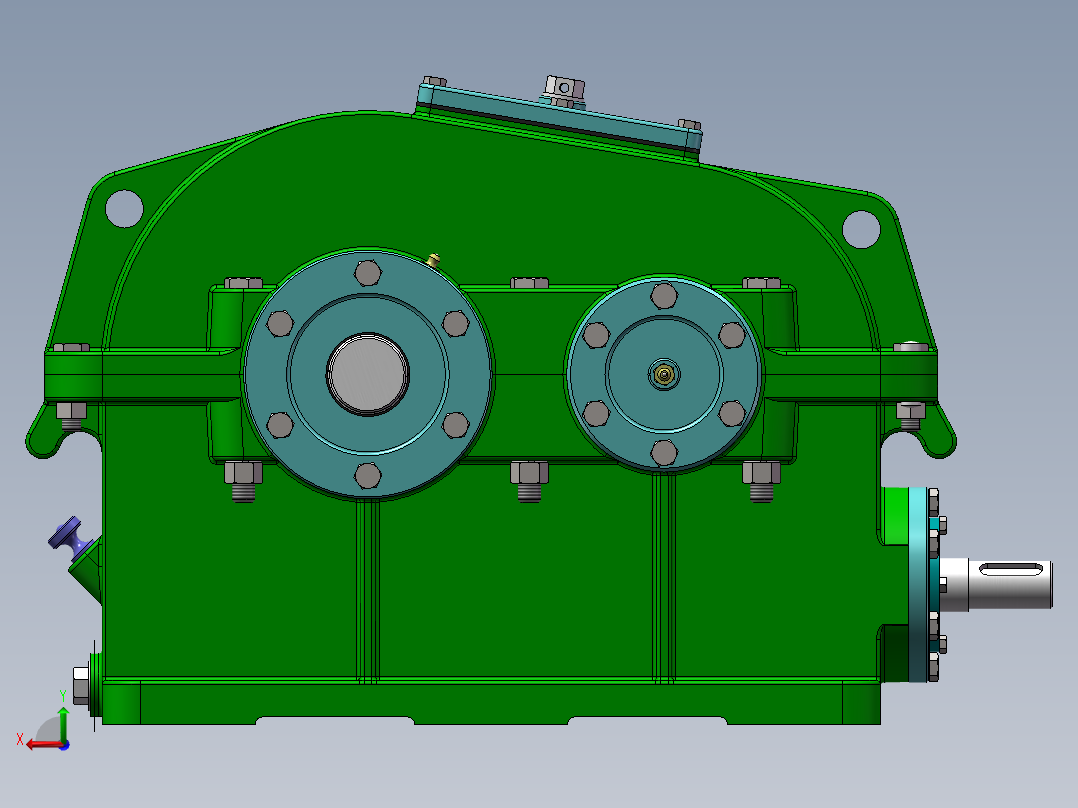Click the right lifting hole in the housing
Screen dimensions: 1078x808
[861, 226]
